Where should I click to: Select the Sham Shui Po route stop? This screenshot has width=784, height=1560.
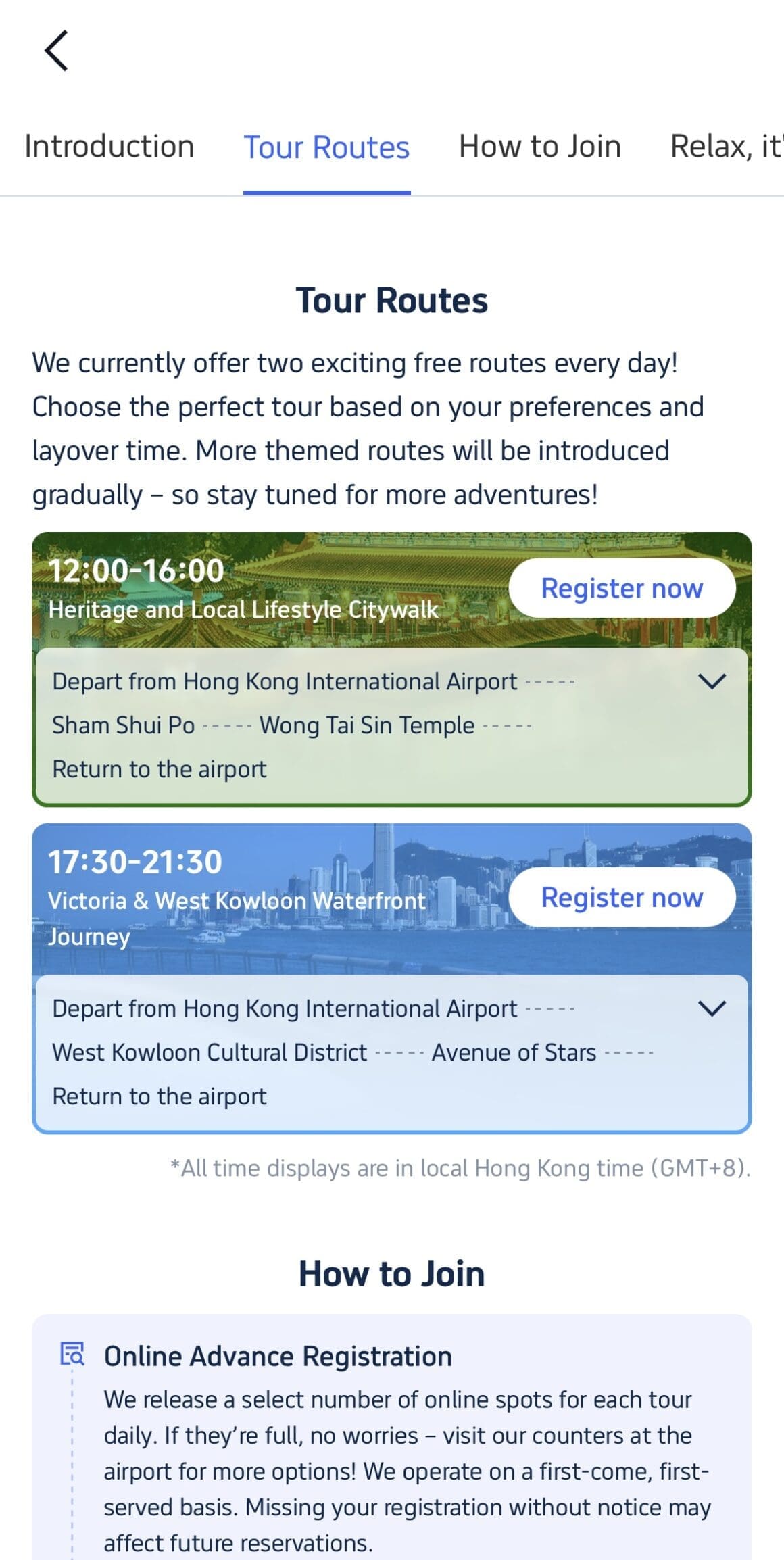click(124, 725)
